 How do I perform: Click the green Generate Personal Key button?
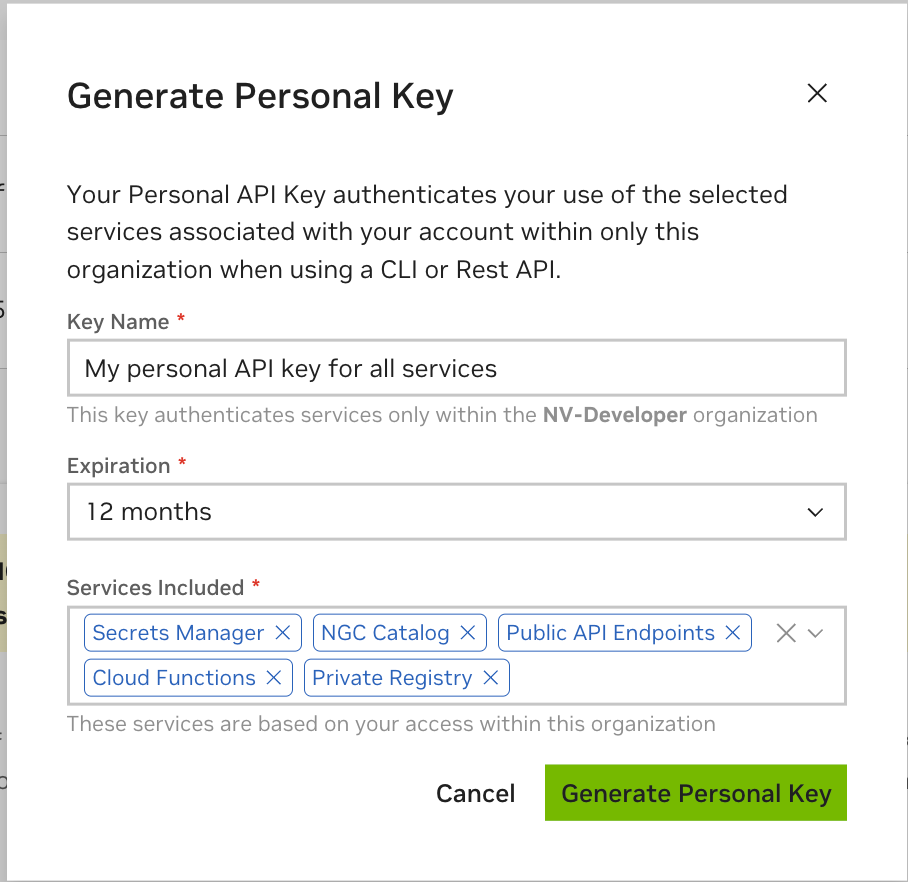tap(696, 793)
